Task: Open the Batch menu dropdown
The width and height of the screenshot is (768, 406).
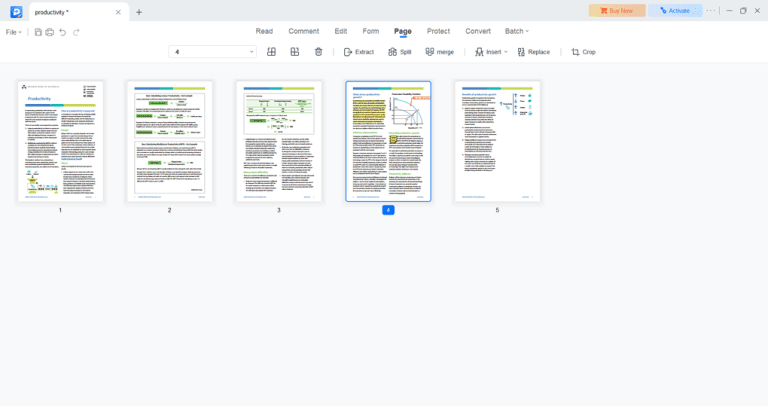Action: 517,31
